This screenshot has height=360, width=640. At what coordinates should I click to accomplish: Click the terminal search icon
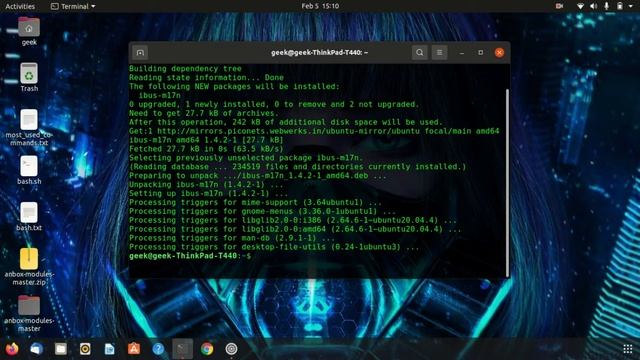pos(420,53)
